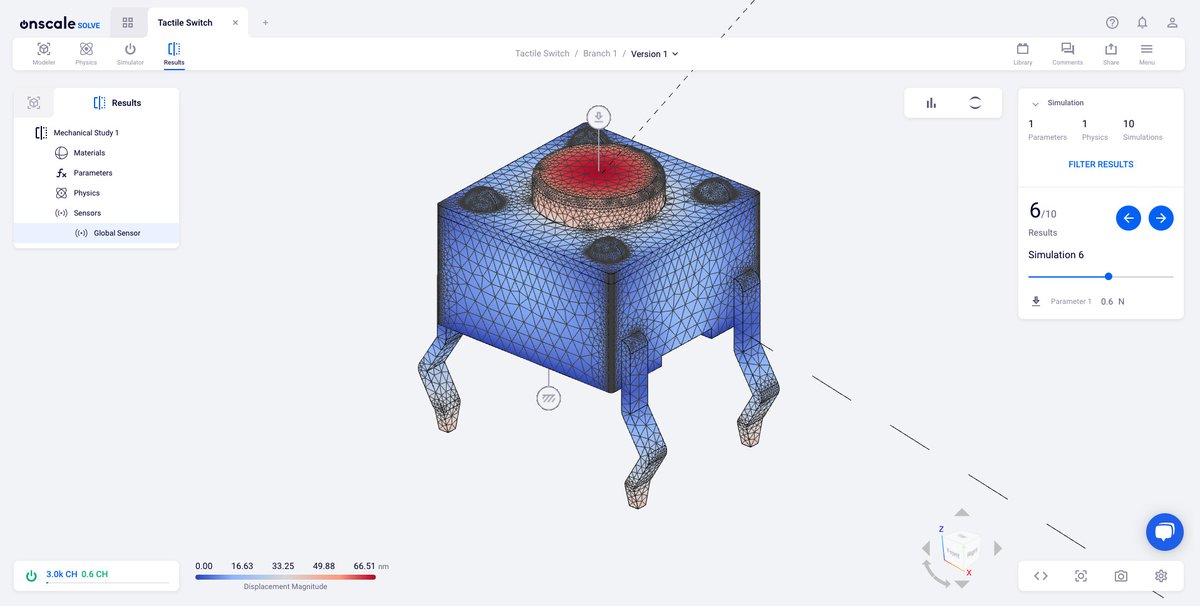Screen dimensions: 1200x606
Task: Click the Parameter 1 load icon
Action: point(1036,301)
